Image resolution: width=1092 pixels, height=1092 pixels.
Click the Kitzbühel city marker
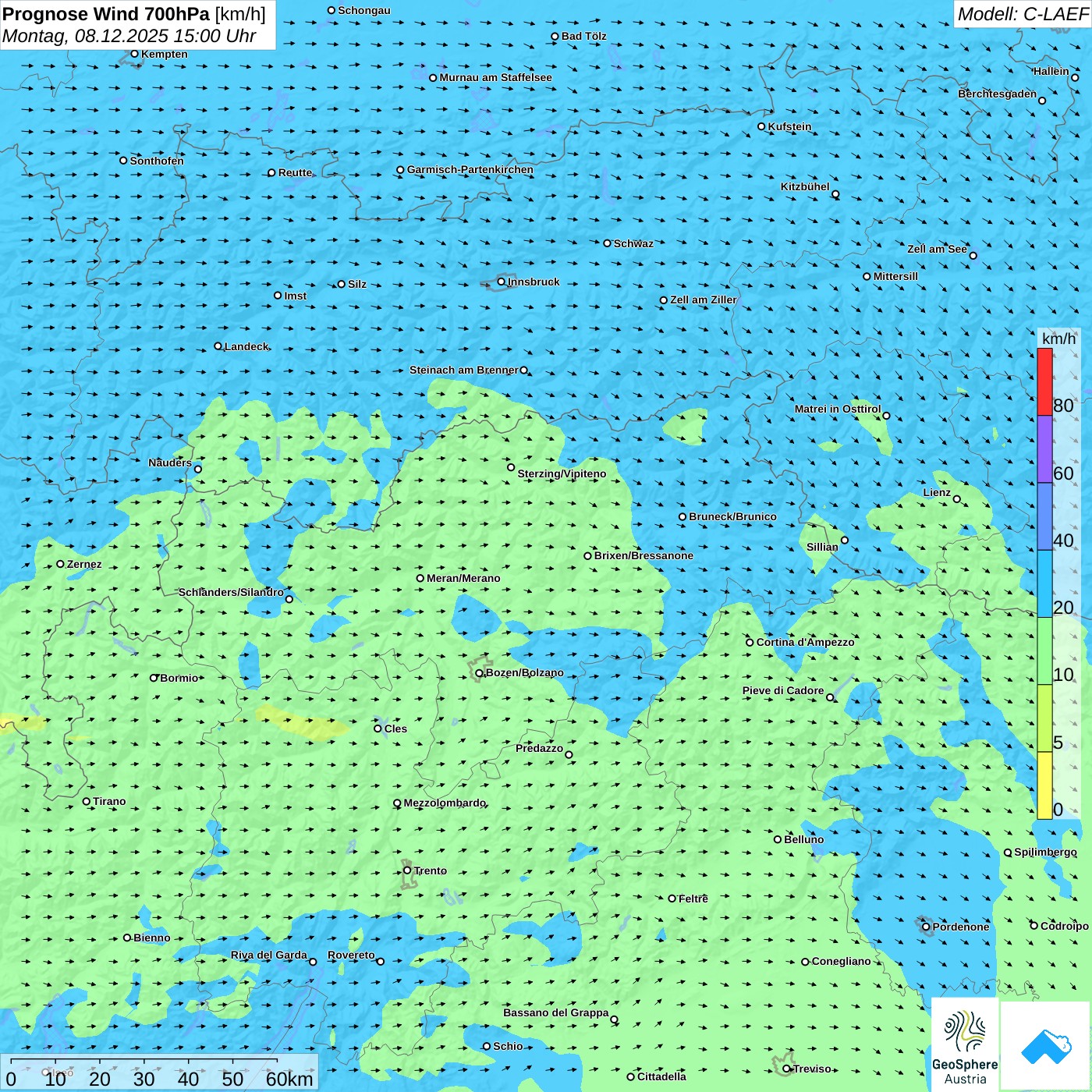coord(835,194)
